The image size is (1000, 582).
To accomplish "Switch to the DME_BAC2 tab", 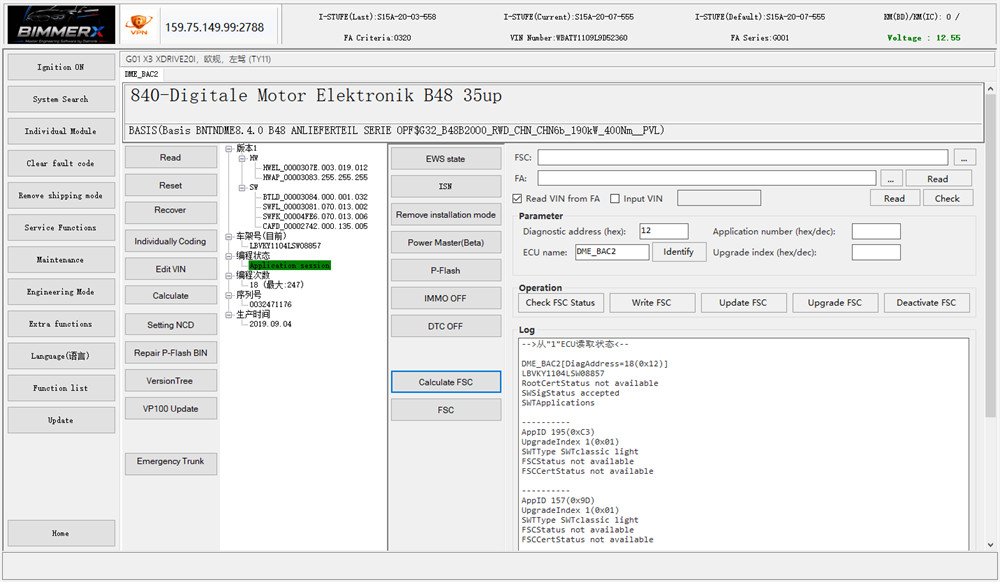I will (142, 75).
